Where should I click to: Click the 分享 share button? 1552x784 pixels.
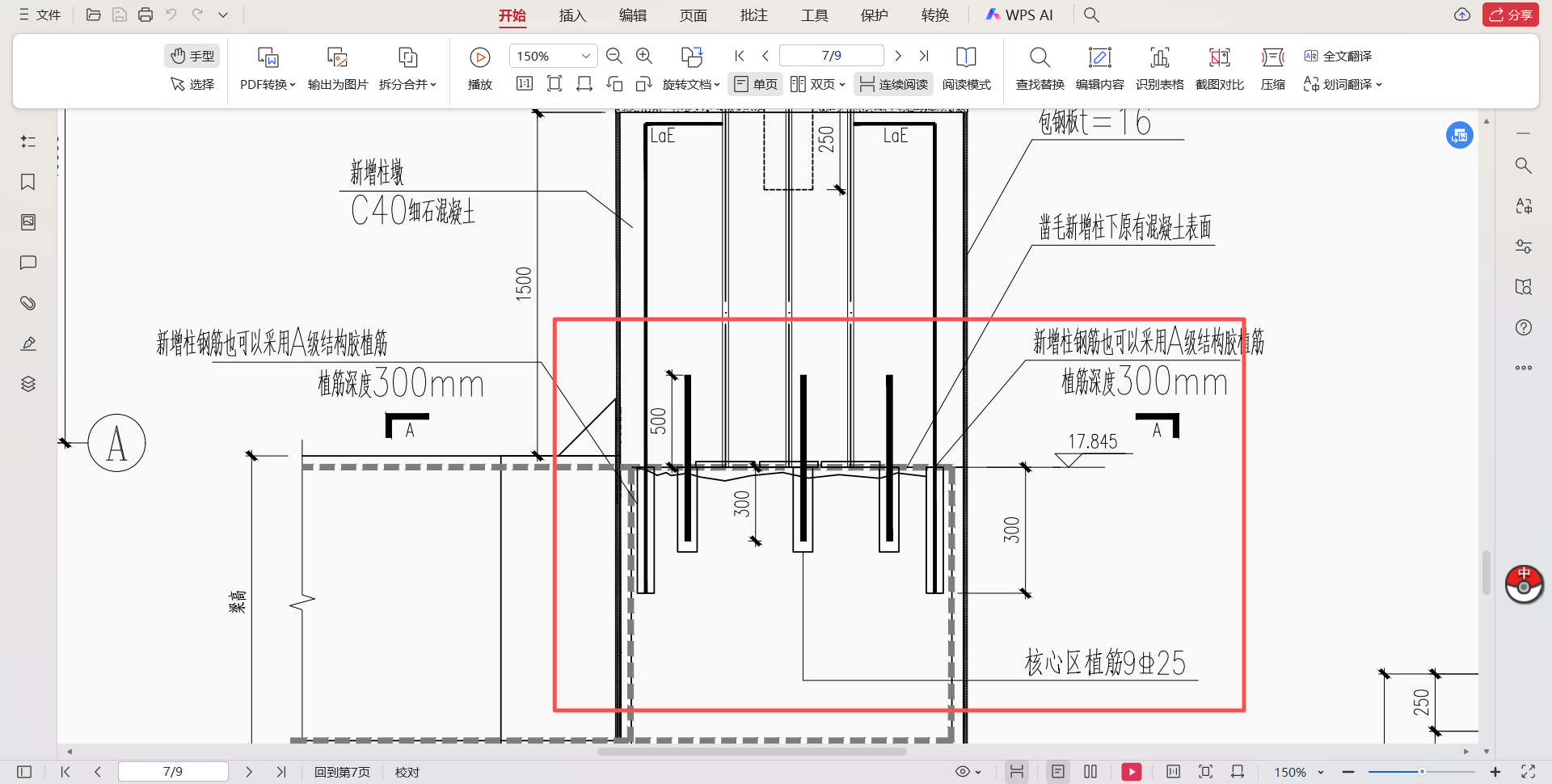click(1510, 15)
